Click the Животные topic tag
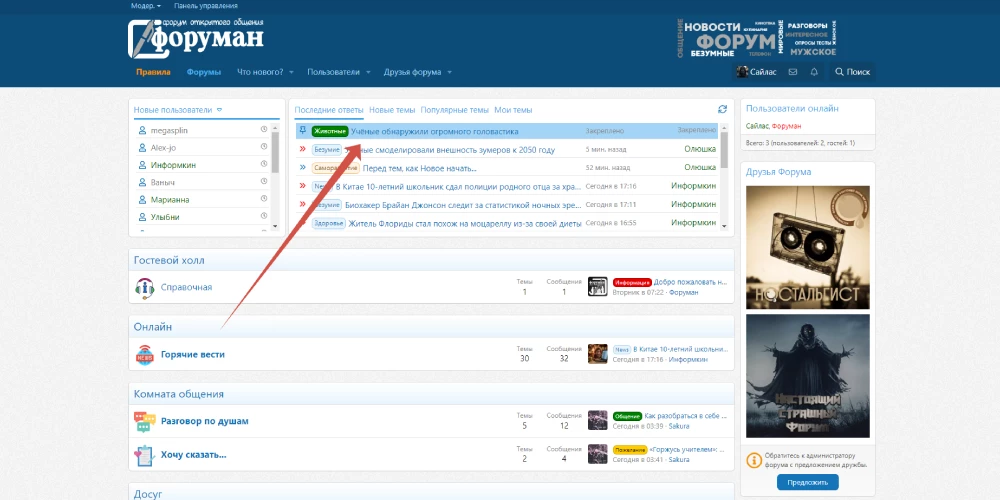This screenshot has height=500, width=1000. 330,131
